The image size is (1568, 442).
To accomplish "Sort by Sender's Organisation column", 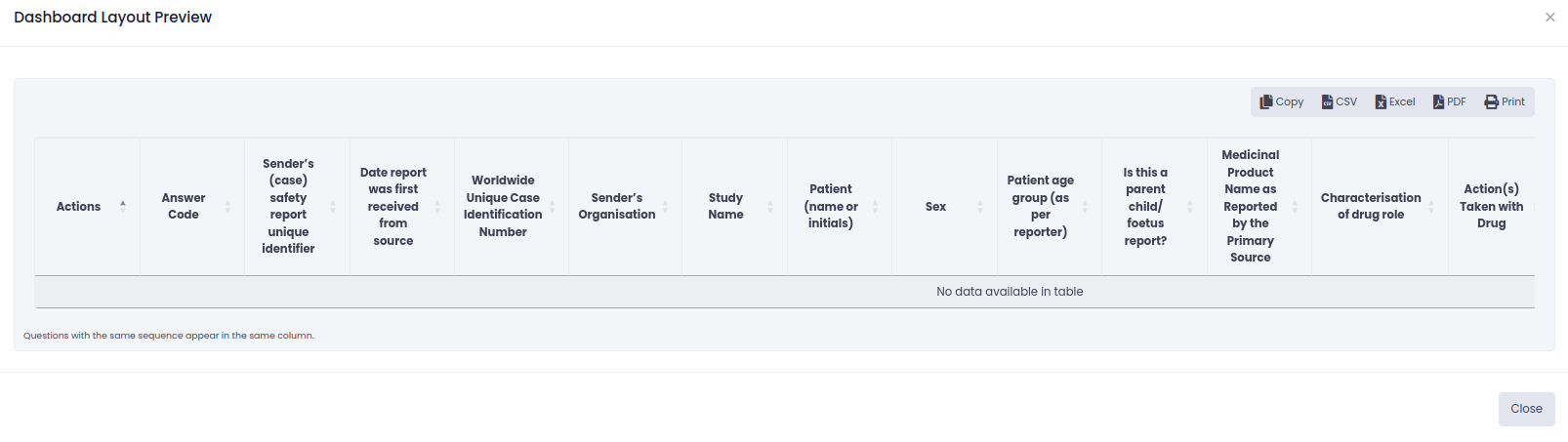I will 665,207.
